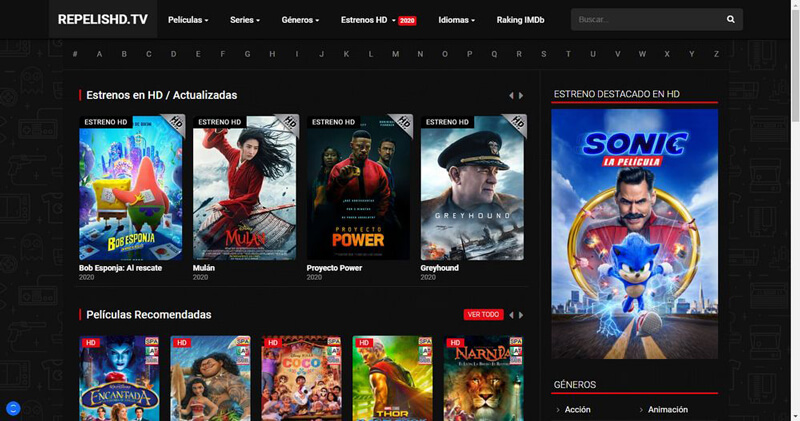The height and width of the screenshot is (421, 800).
Task: Filter titles by letter Z
Action: click(716, 54)
